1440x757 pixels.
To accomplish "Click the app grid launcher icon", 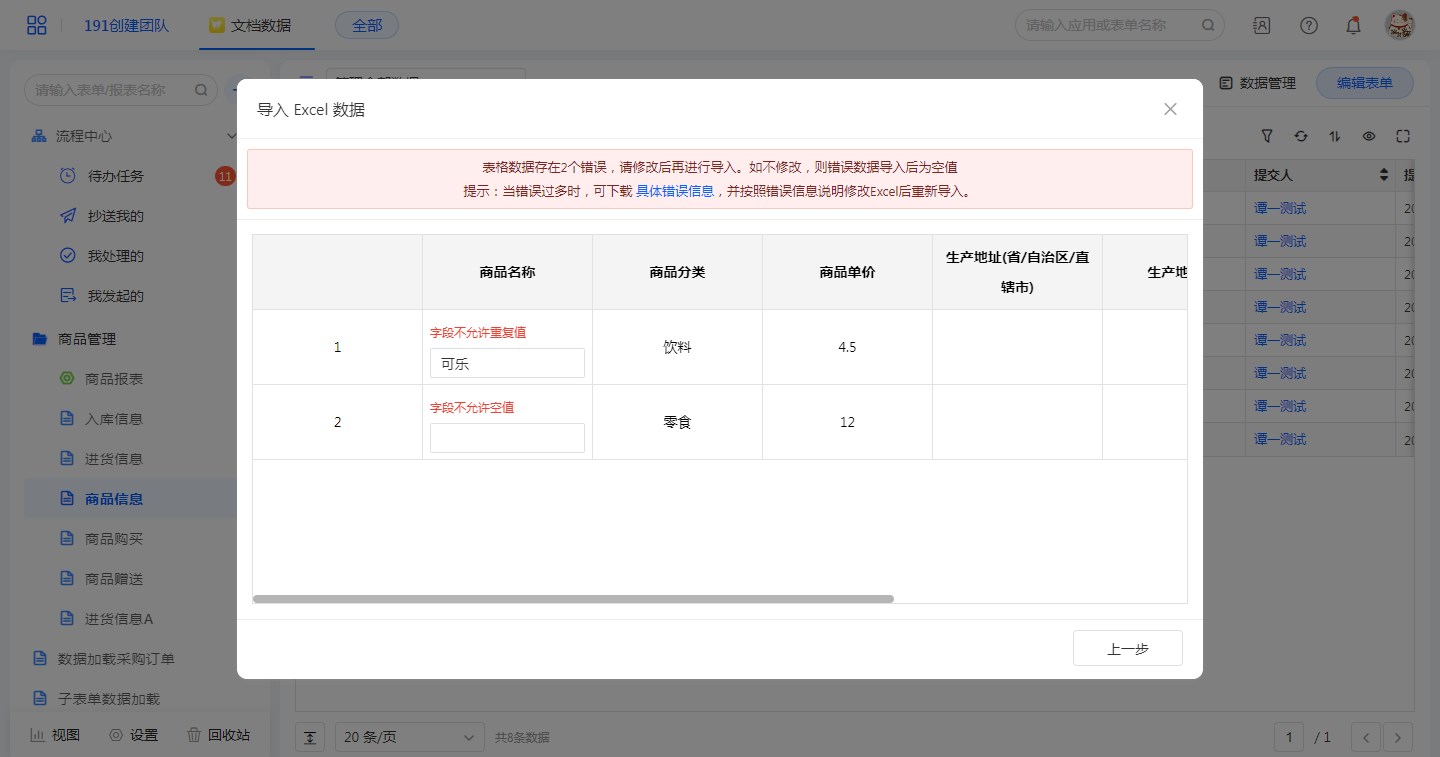I will (x=37, y=25).
